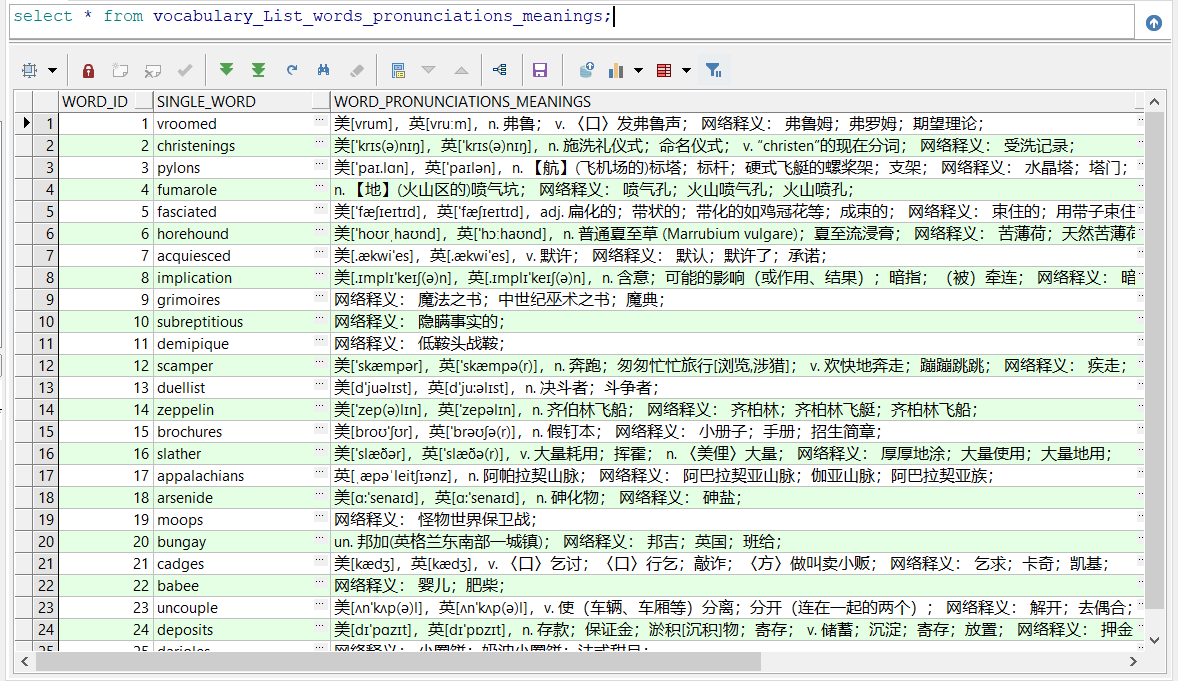Click the post changes checkmark icon
The height and width of the screenshot is (681, 1178).
tap(185, 71)
